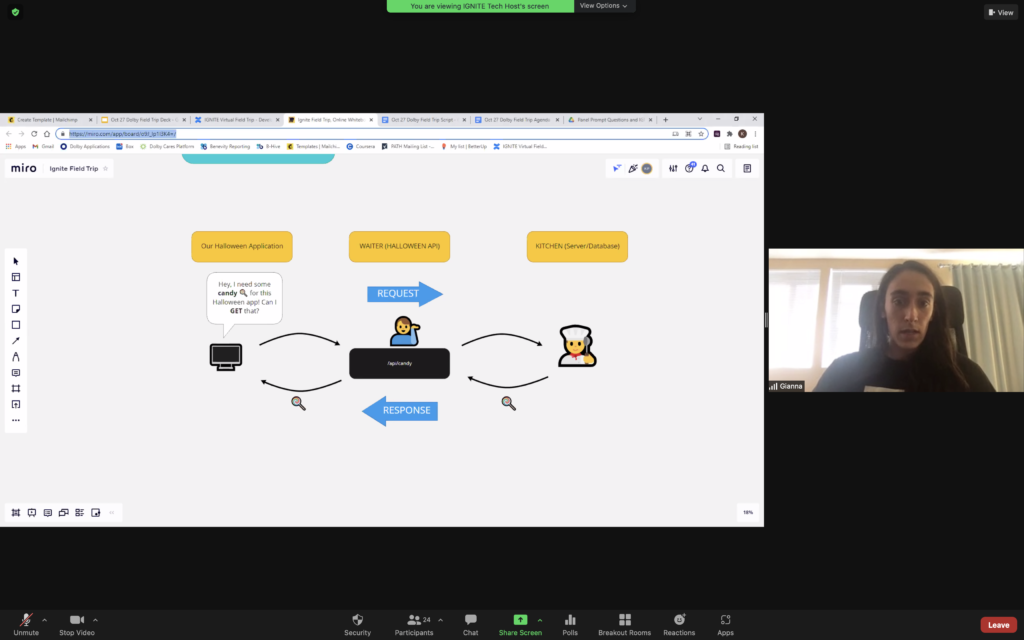The width and height of the screenshot is (1024, 640).
Task: Switch to the IGNITE Virtual Field Trip tab
Action: pos(237,120)
